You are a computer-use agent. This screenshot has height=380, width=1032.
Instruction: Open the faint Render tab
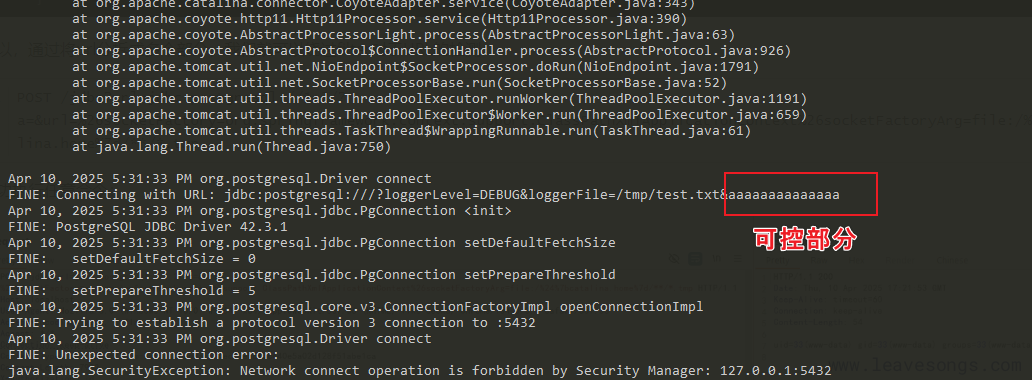(x=900, y=260)
